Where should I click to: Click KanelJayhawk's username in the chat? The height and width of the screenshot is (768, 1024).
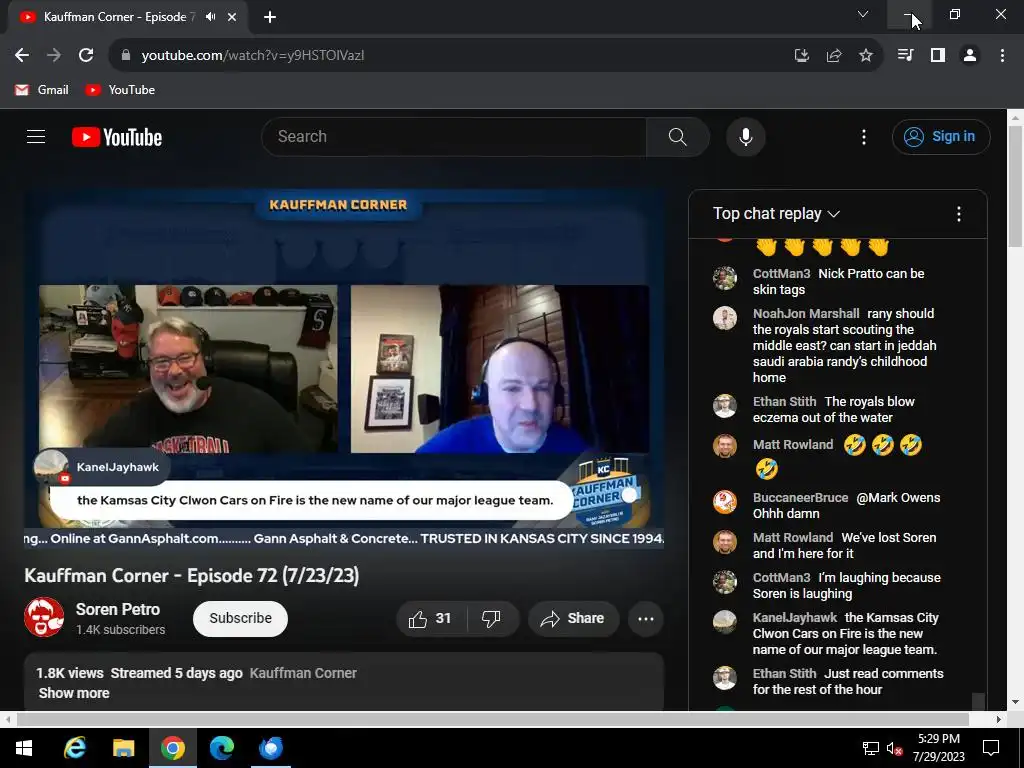pos(795,617)
